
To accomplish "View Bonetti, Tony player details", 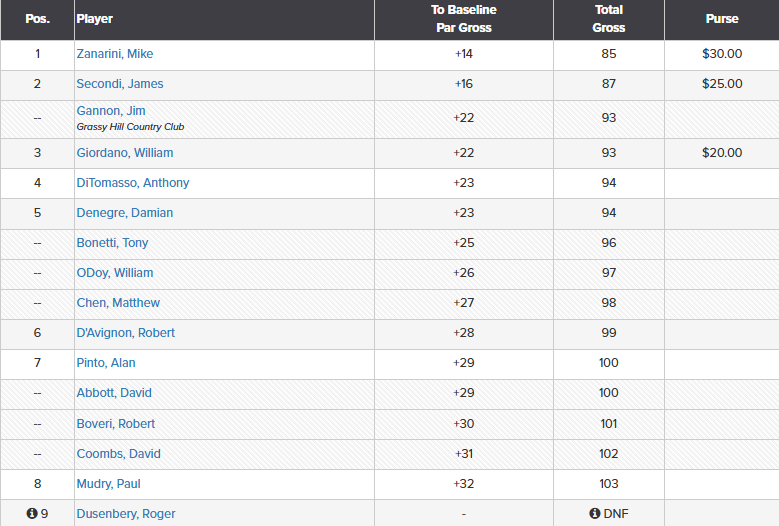I will click(113, 243).
